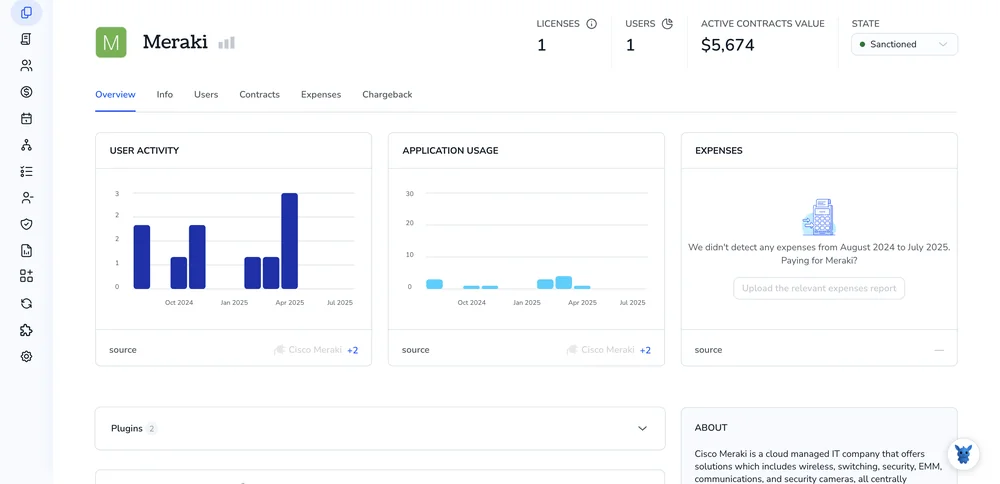Click the tallest Apr 2025 user activity bar
Screen dimensions: 1000x484
290,241
